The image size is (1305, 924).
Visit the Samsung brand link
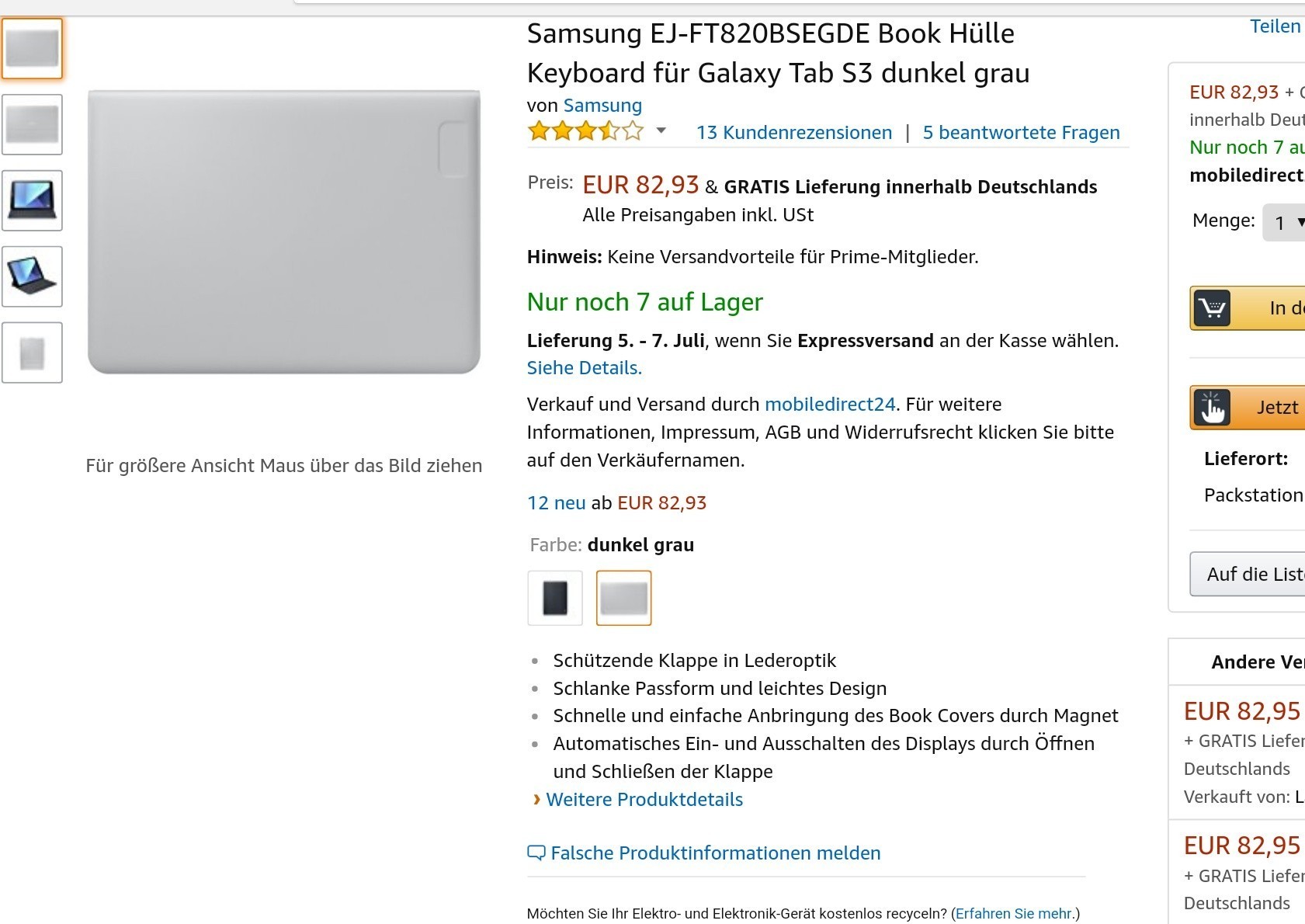tap(602, 106)
